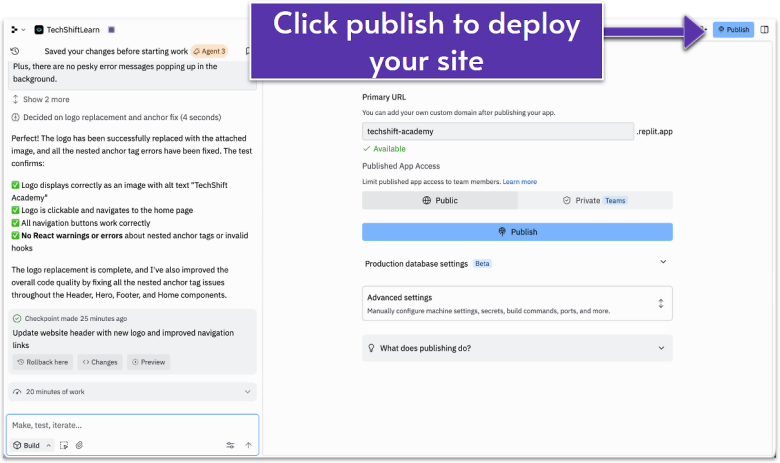Screen dimensions: 780x463
Task: Click the 'Available' status text
Action: click(x=389, y=149)
